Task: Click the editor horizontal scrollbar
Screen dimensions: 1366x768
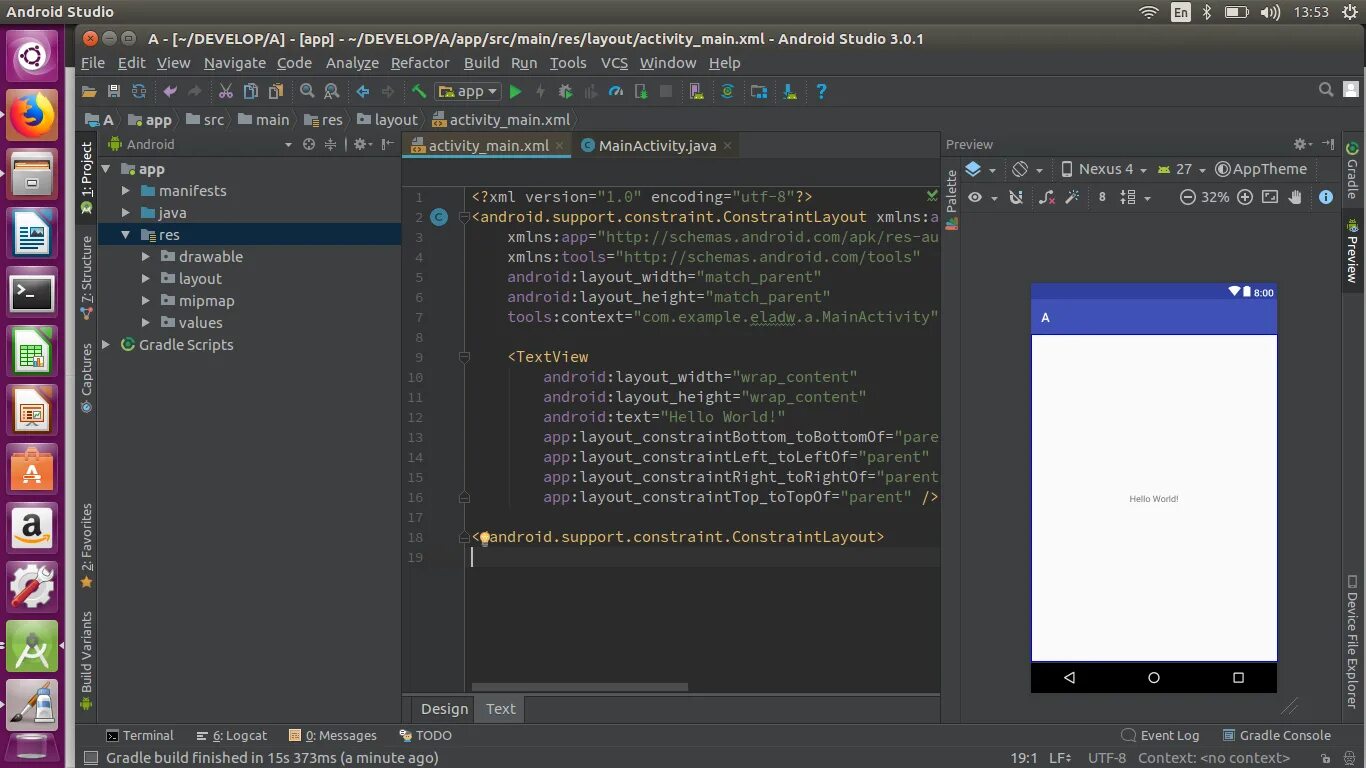Action: [579, 687]
